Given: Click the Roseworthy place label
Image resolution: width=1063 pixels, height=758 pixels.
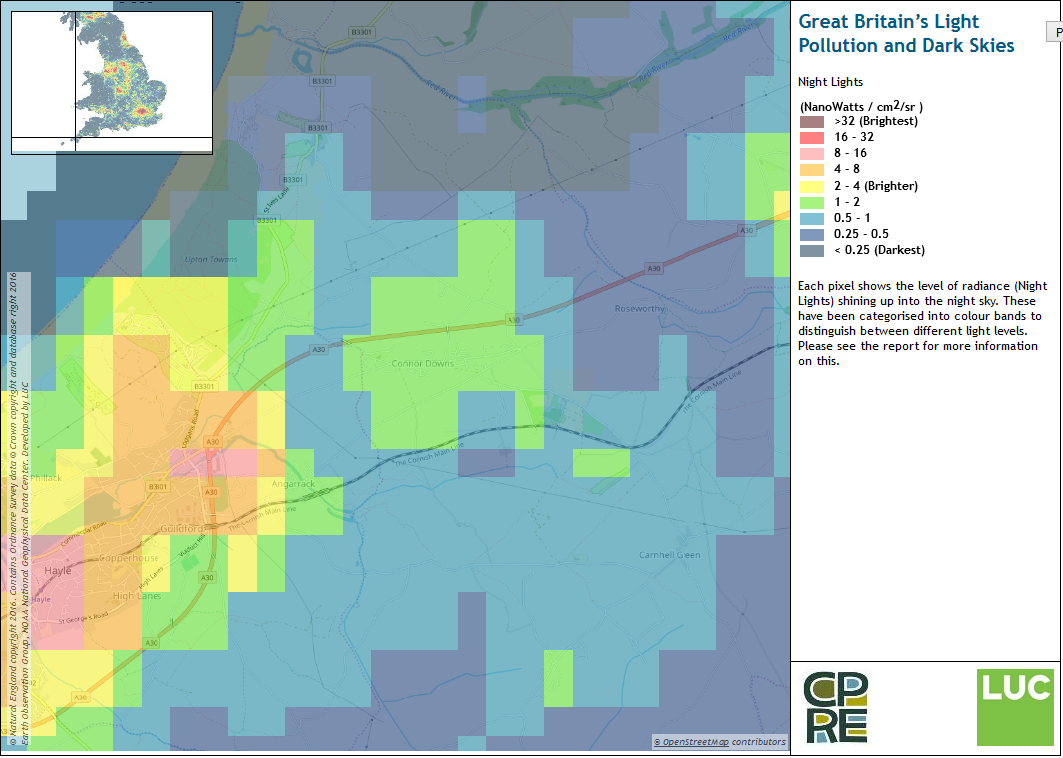Looking at the screenshot, I should (x=640, y=309).
